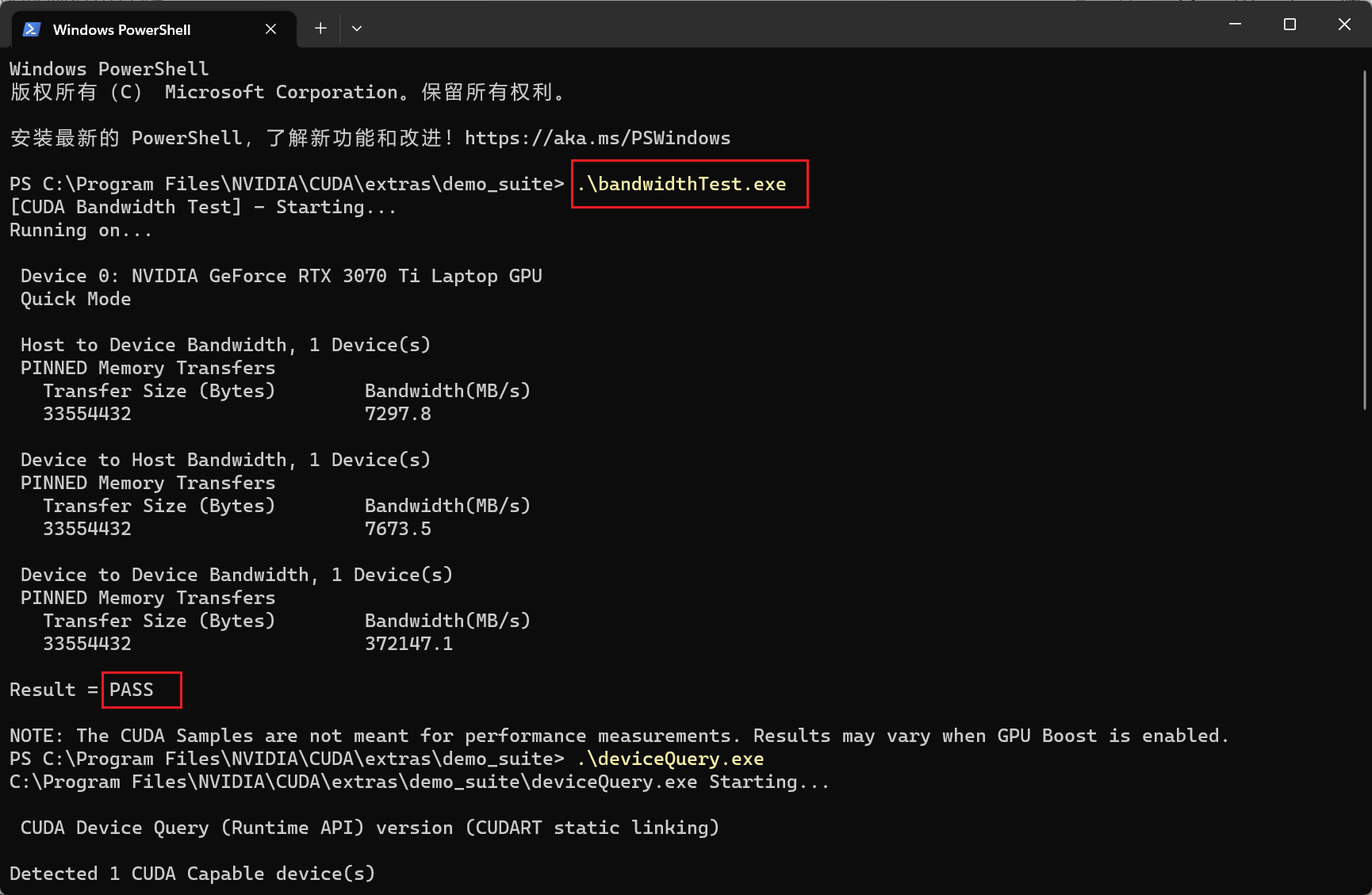Click the Microsoft Corporation copyright line
This screenshot has height=895, width=1372.
tap(289, 92)
